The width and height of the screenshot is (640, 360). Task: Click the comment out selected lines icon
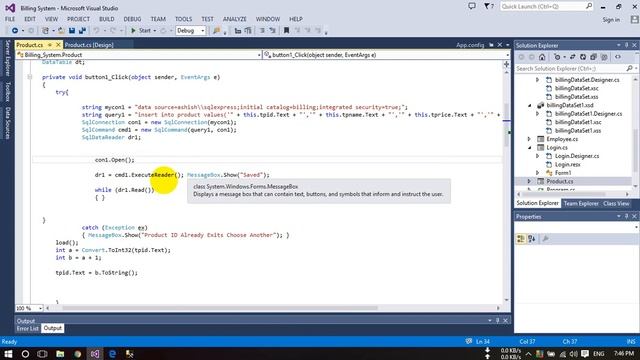[262, 31]
